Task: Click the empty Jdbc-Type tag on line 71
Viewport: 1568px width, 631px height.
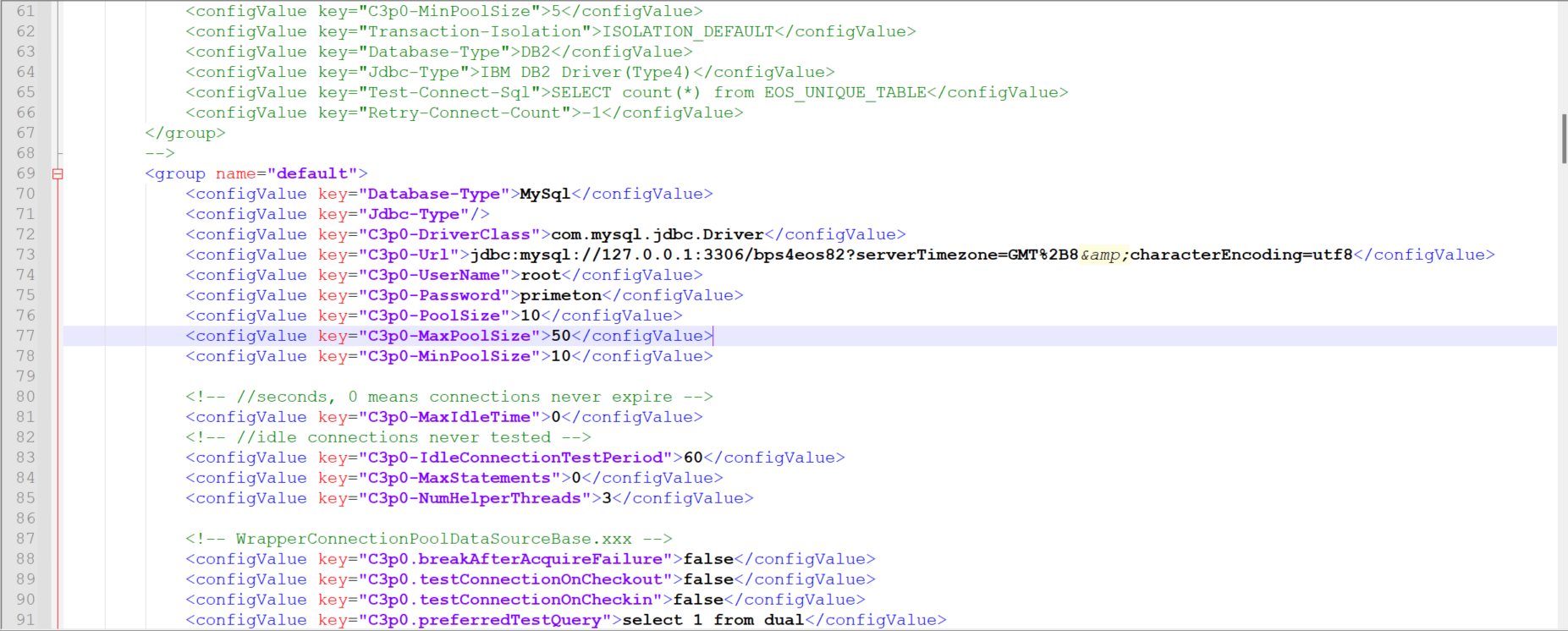Action: coord(337,214)
